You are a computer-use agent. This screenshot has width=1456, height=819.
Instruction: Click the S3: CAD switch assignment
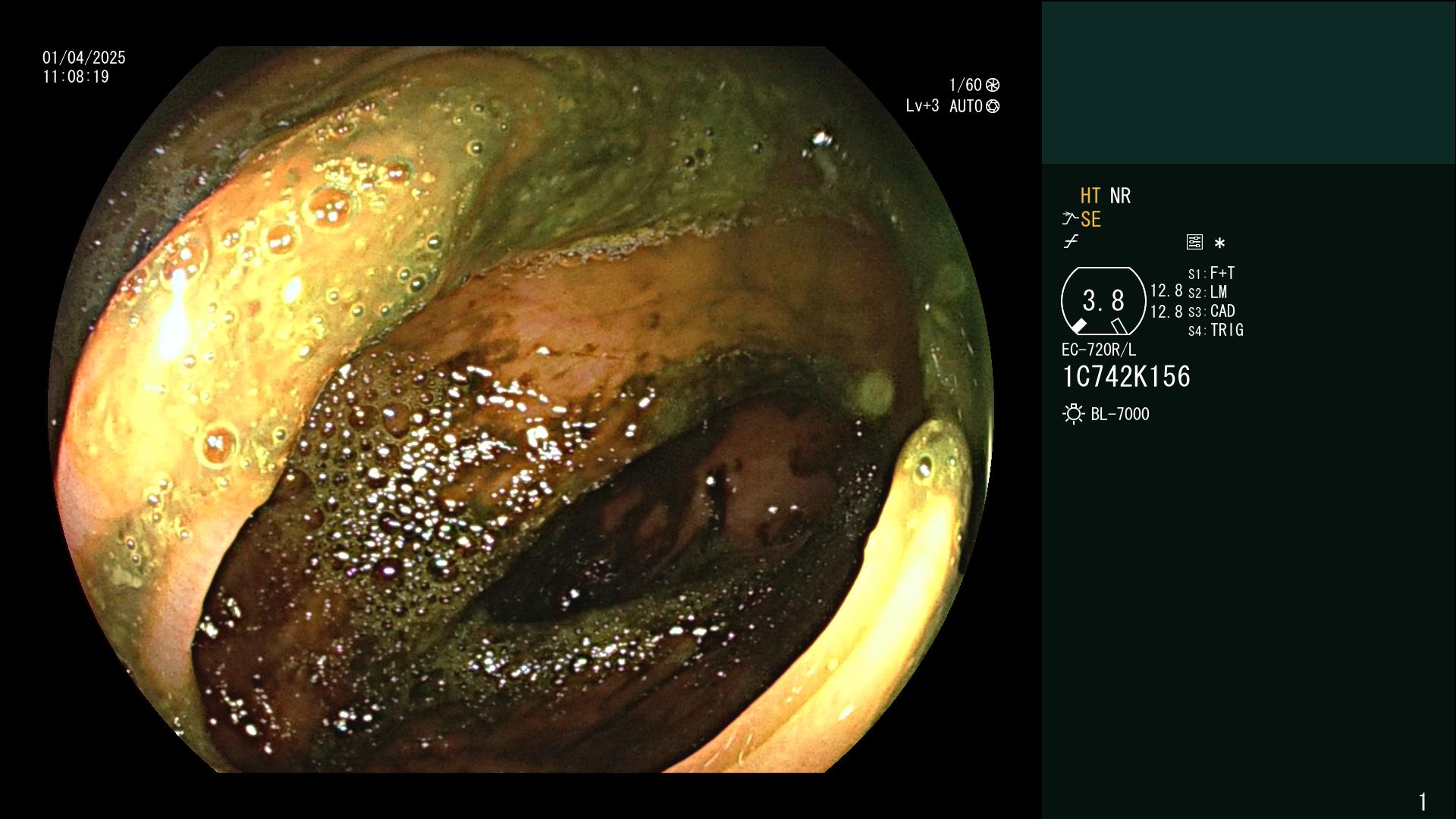(1211, 312)
